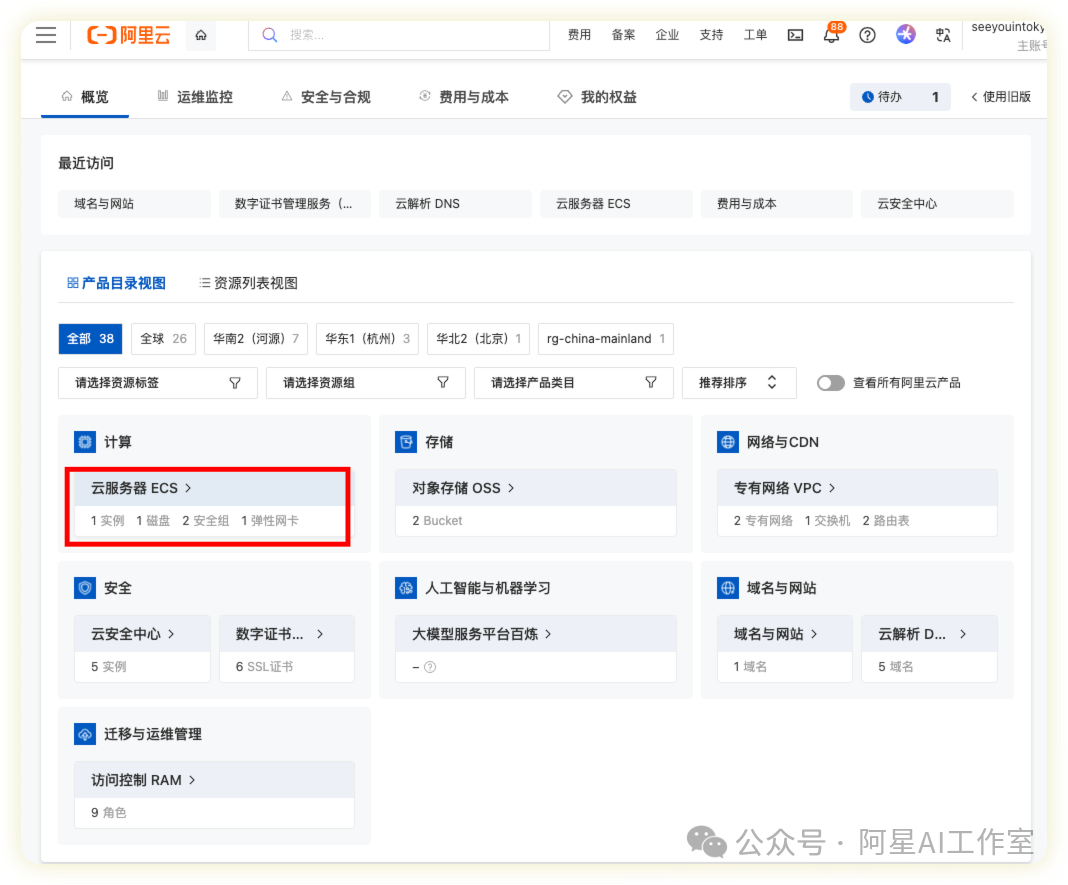Open 备案 in top menu
The width and height of the screenshot is (1068, 885).
623,35
